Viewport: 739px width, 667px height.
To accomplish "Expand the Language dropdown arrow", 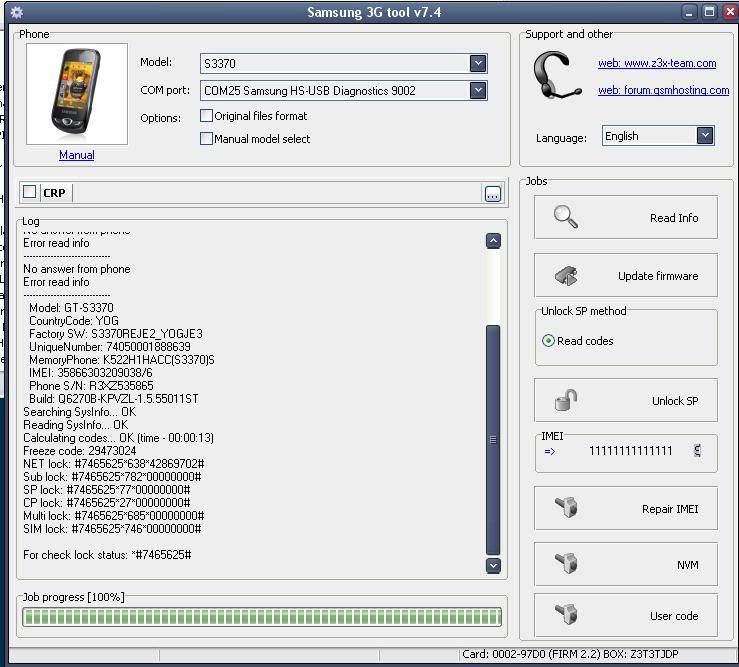I will [x=705, y=136].
